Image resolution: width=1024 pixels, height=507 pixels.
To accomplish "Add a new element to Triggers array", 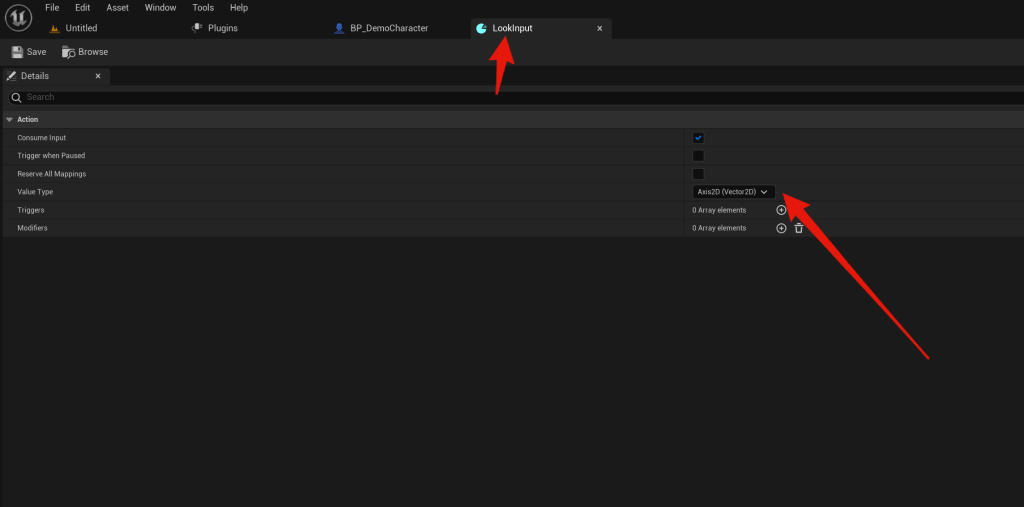I will [781, 210].
